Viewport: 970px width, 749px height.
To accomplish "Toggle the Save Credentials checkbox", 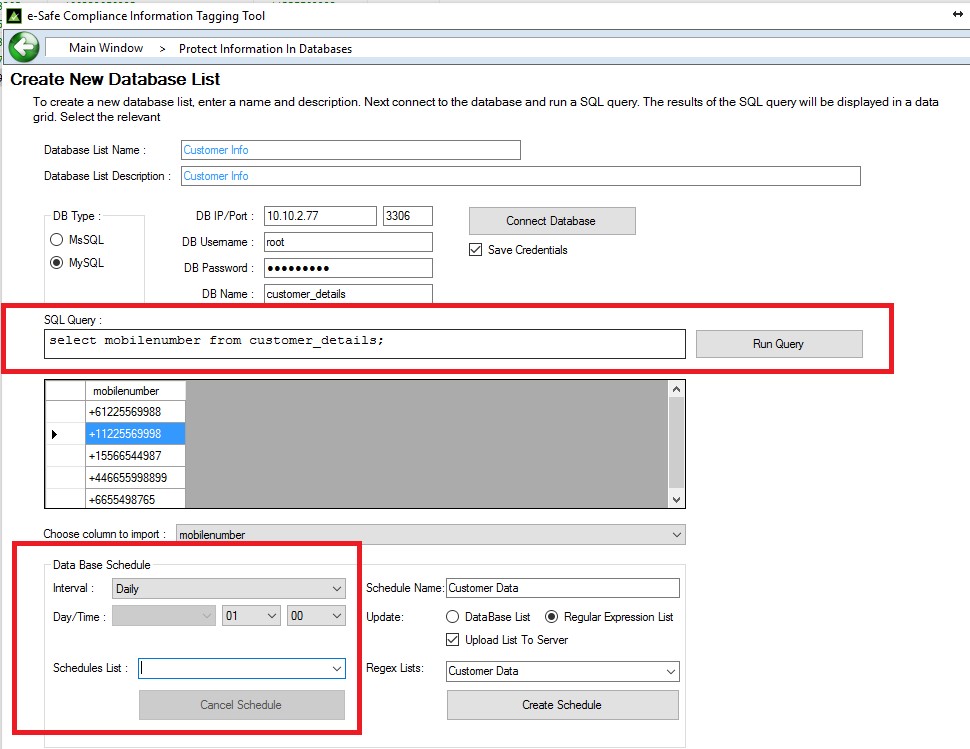I will (x=476, y=249).
